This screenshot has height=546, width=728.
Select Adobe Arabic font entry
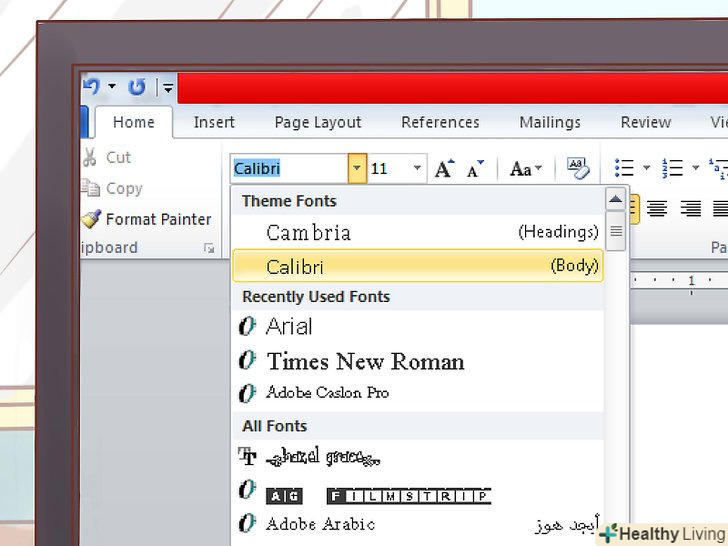(418, 524)
